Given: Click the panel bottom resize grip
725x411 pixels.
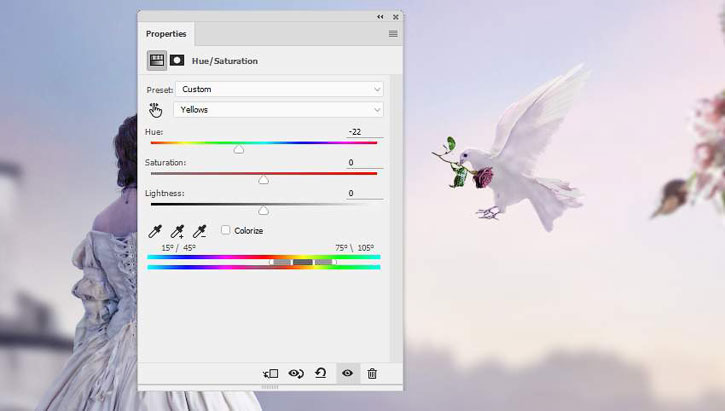Looking at the screenshot, I should coord(270,387).
